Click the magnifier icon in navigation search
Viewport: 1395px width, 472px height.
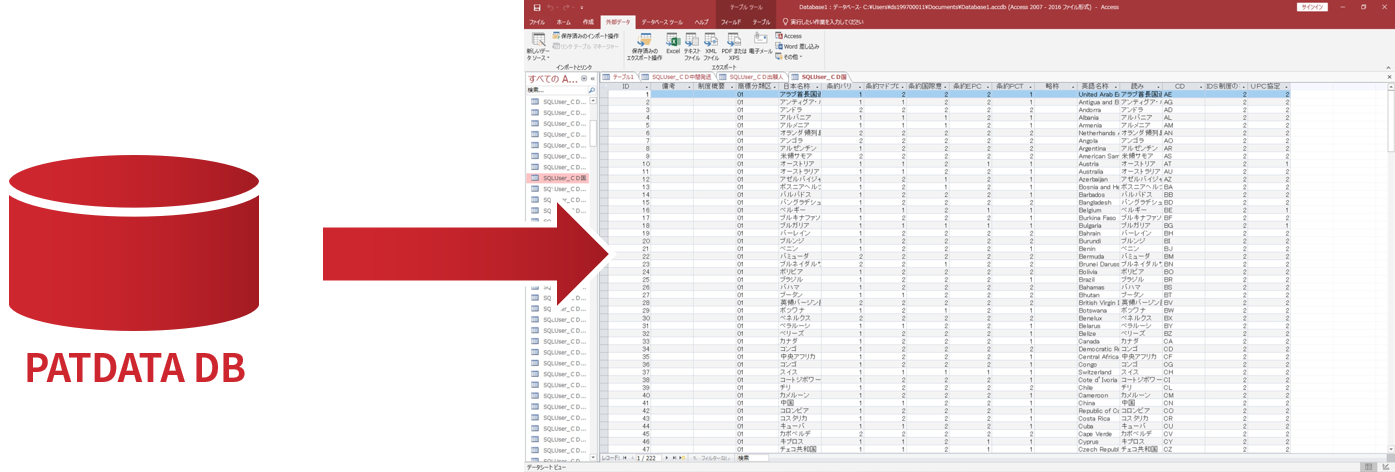tap(591, 90)
